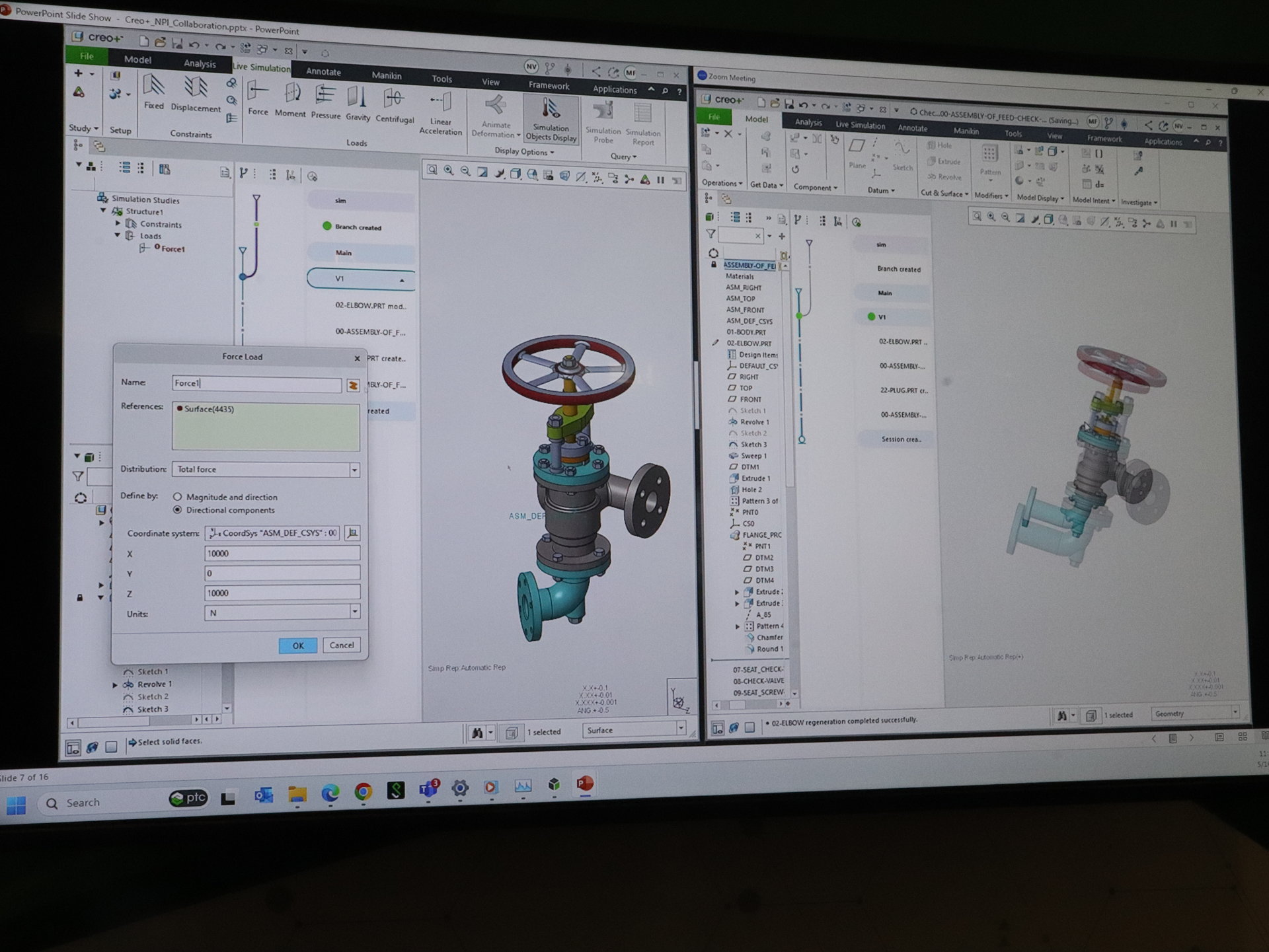Open the Surface selection filter dropdown
The image size is (1269, 952).
pyautogui.click(x=681, y=729)
